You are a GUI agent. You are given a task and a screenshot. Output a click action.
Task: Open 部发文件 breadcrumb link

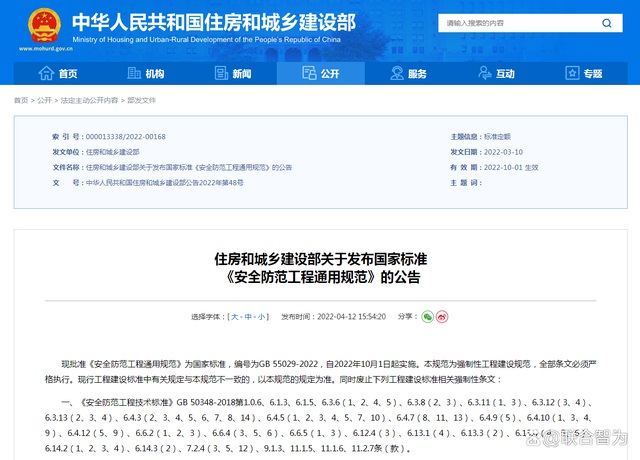[141, 100]
